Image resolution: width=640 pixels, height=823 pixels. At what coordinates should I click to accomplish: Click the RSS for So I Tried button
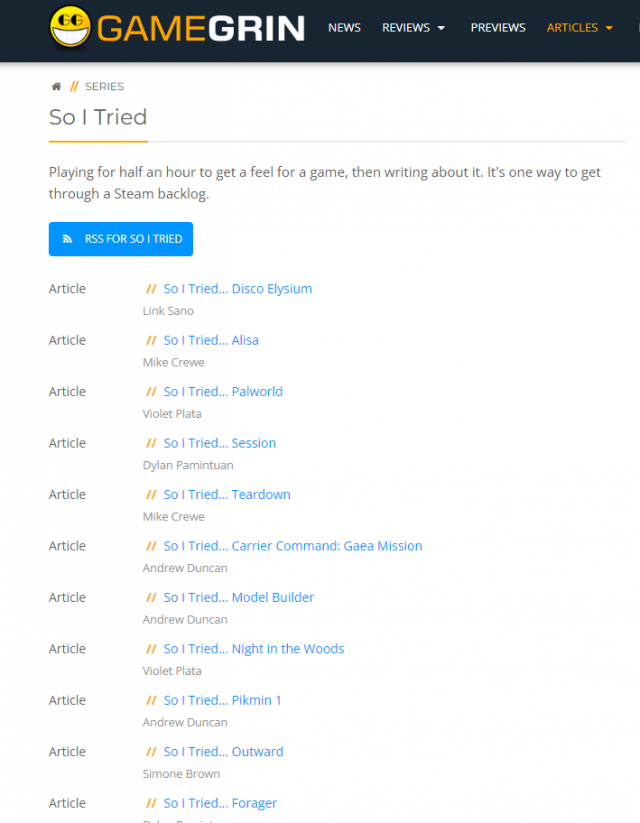tap(121, 240)
